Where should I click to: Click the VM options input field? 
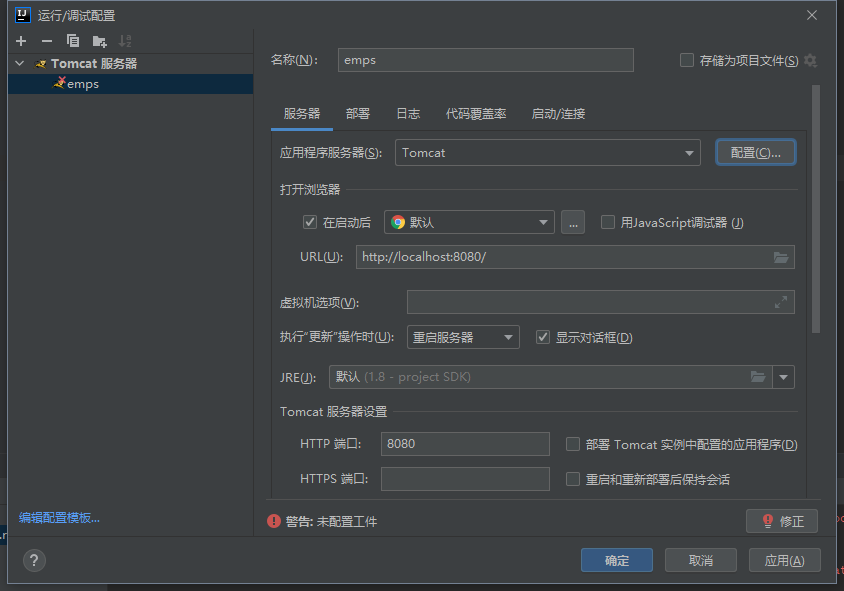pyautogui.click(x=601, y=302)
